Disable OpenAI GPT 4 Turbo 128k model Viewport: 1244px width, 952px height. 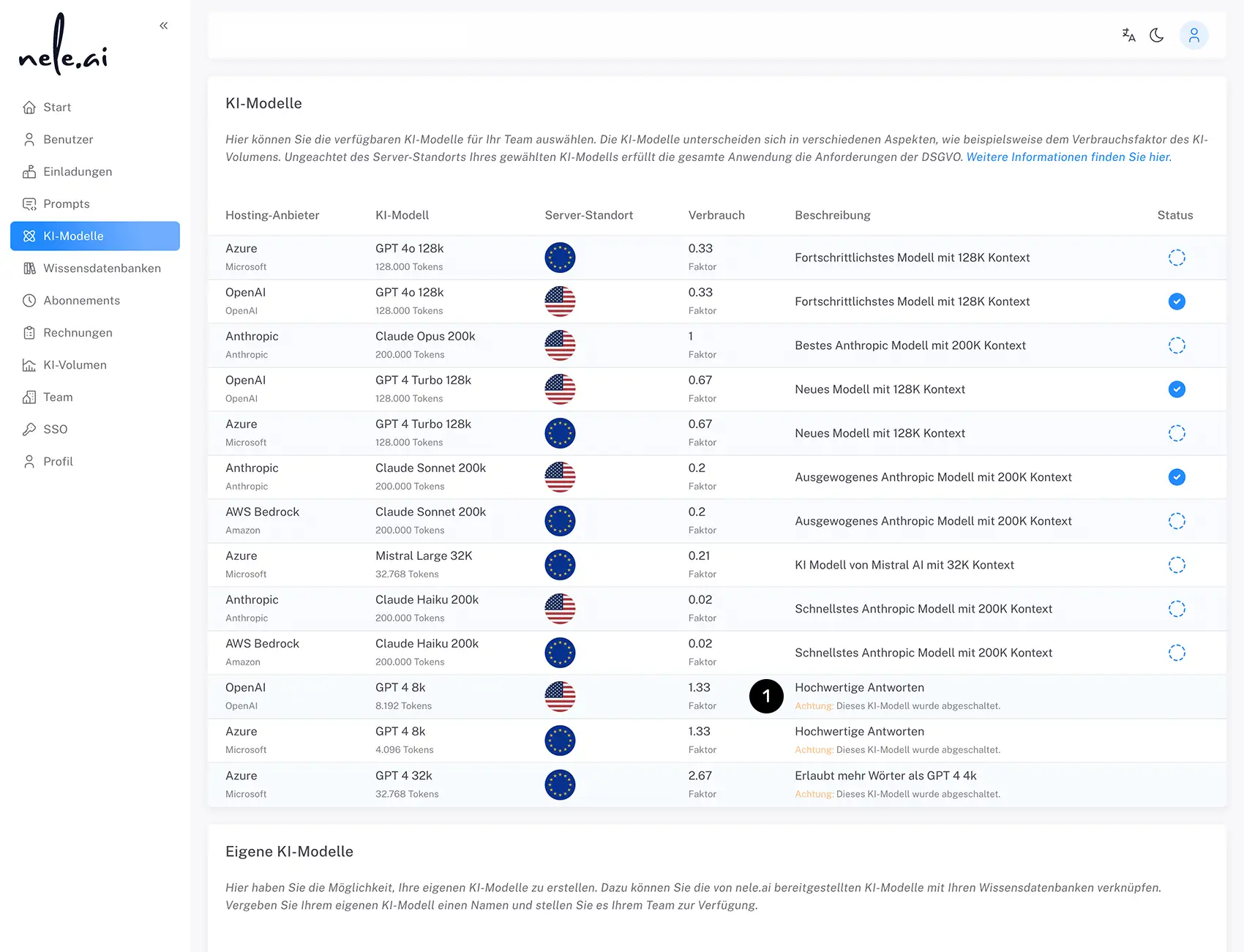(1177, 389)
